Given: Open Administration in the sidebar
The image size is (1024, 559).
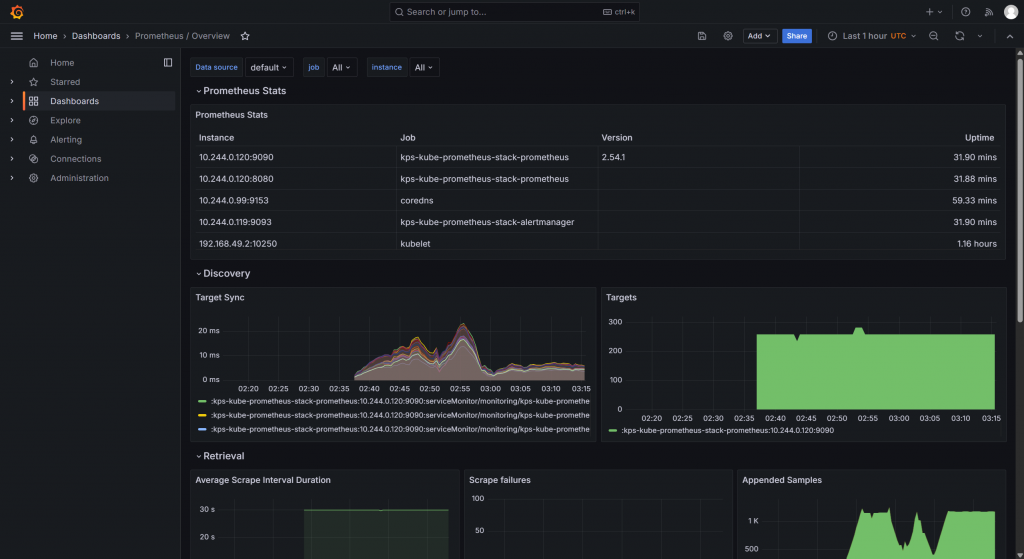Looking at the screenshot, I should [80, 178].
